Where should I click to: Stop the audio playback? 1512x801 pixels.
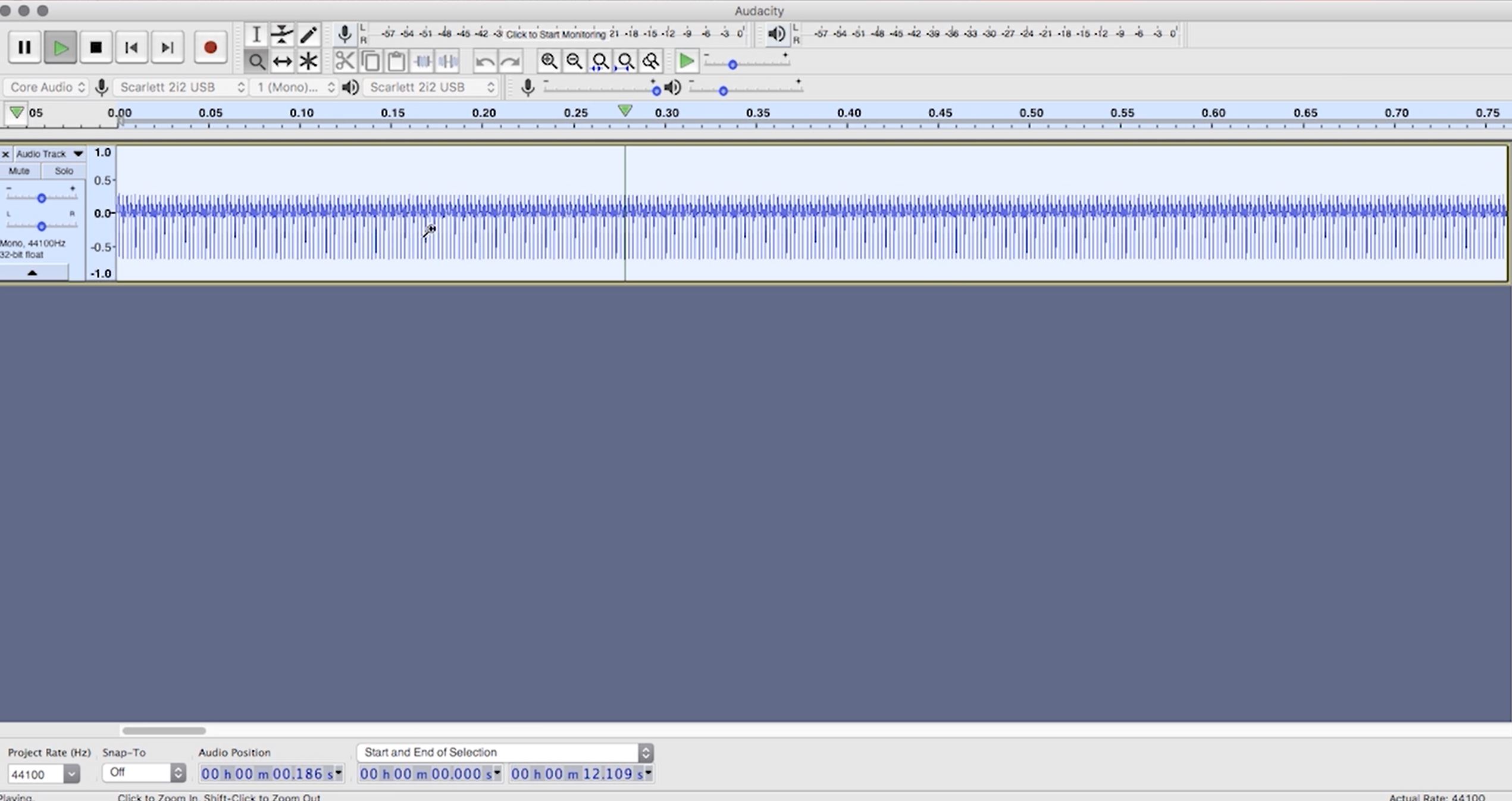tap(96, 48)
